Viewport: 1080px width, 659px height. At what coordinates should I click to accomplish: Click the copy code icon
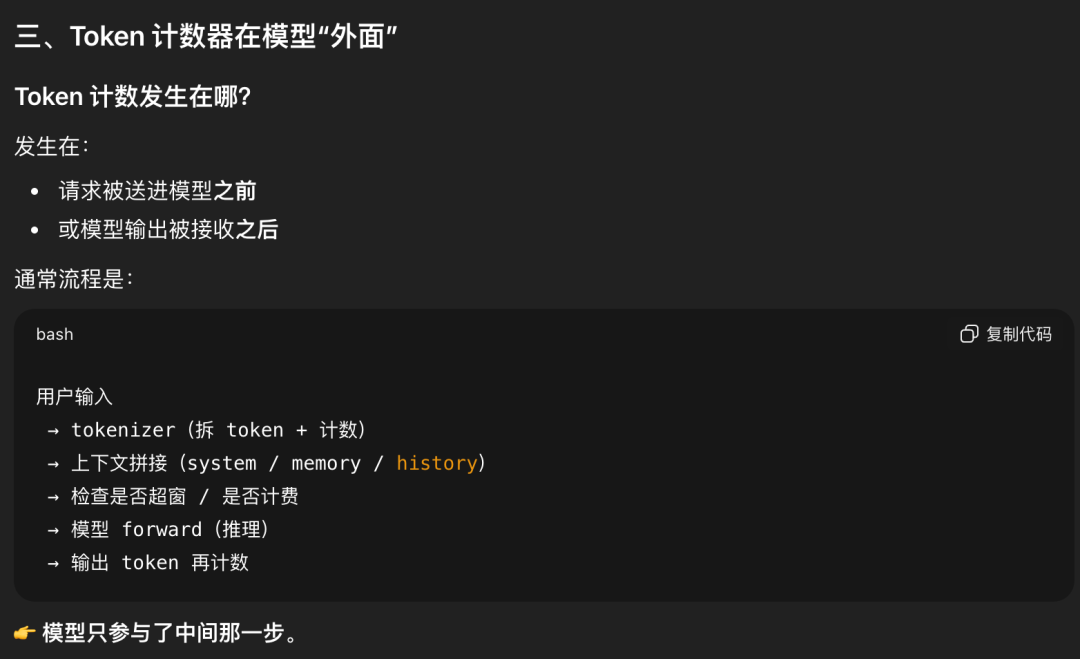click(968, 334)
